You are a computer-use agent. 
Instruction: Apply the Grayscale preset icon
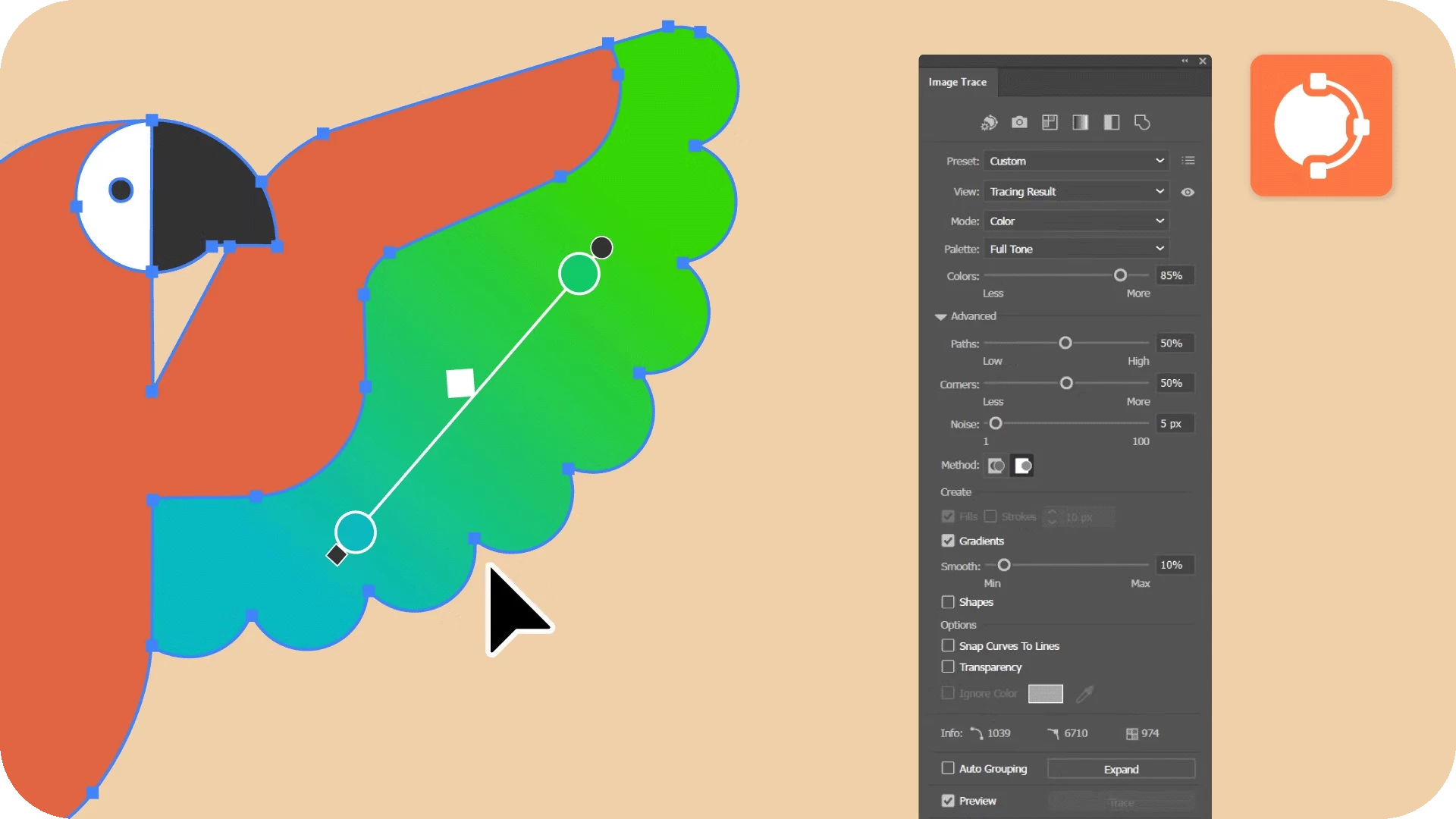[1081, 122]
